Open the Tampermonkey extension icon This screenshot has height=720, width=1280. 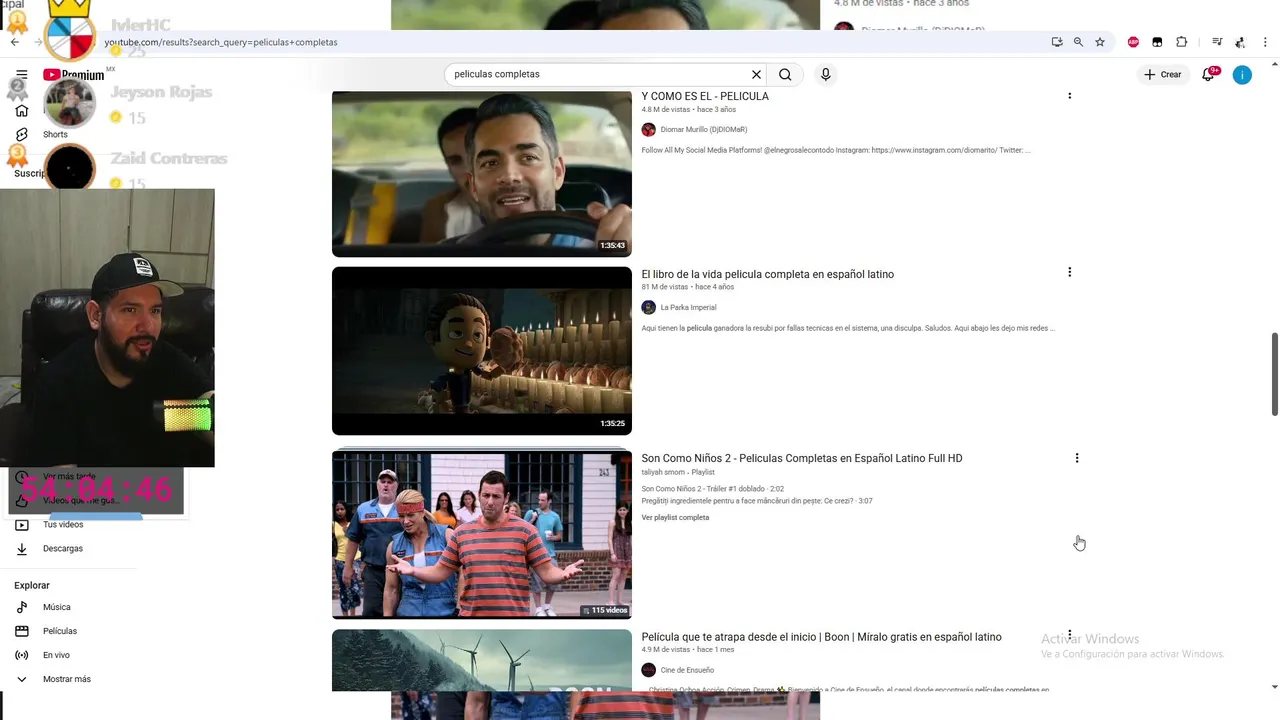pos(1157,42)
